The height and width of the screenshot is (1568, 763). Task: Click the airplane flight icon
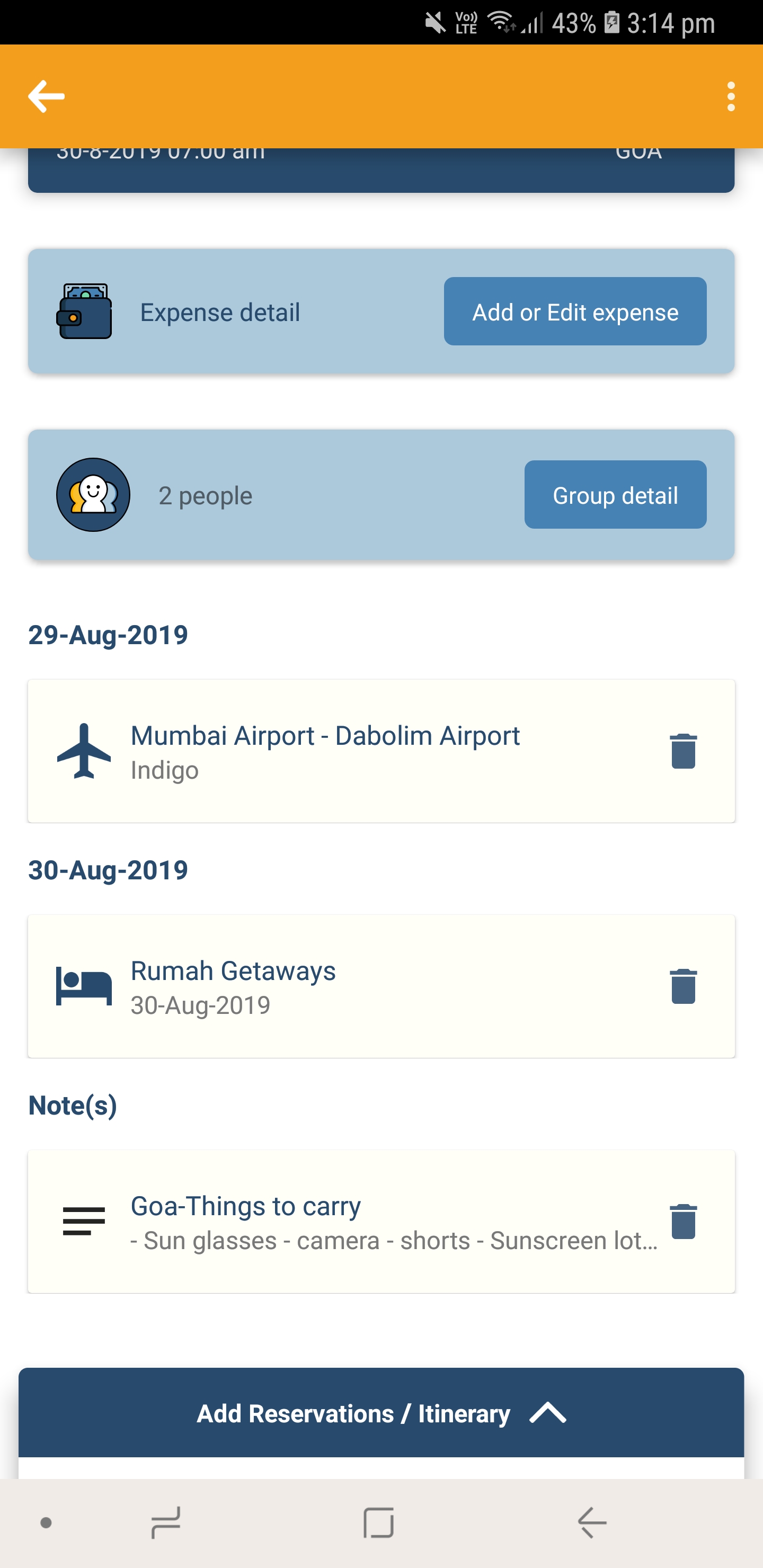click(84, 751)
